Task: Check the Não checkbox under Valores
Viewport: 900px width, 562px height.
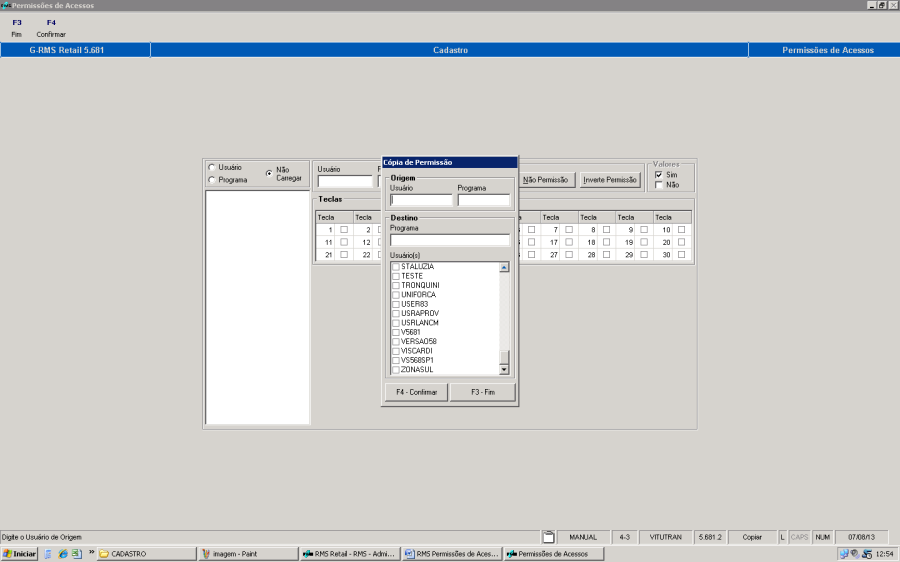Action: coord(658,185)
